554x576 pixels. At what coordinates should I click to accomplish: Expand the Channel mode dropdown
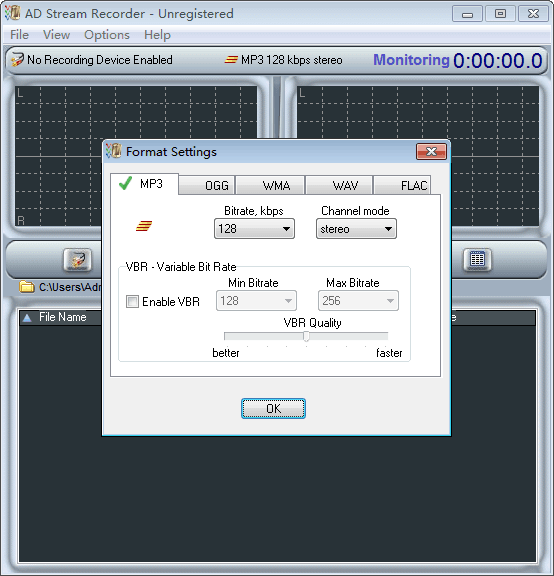(356, 228)
